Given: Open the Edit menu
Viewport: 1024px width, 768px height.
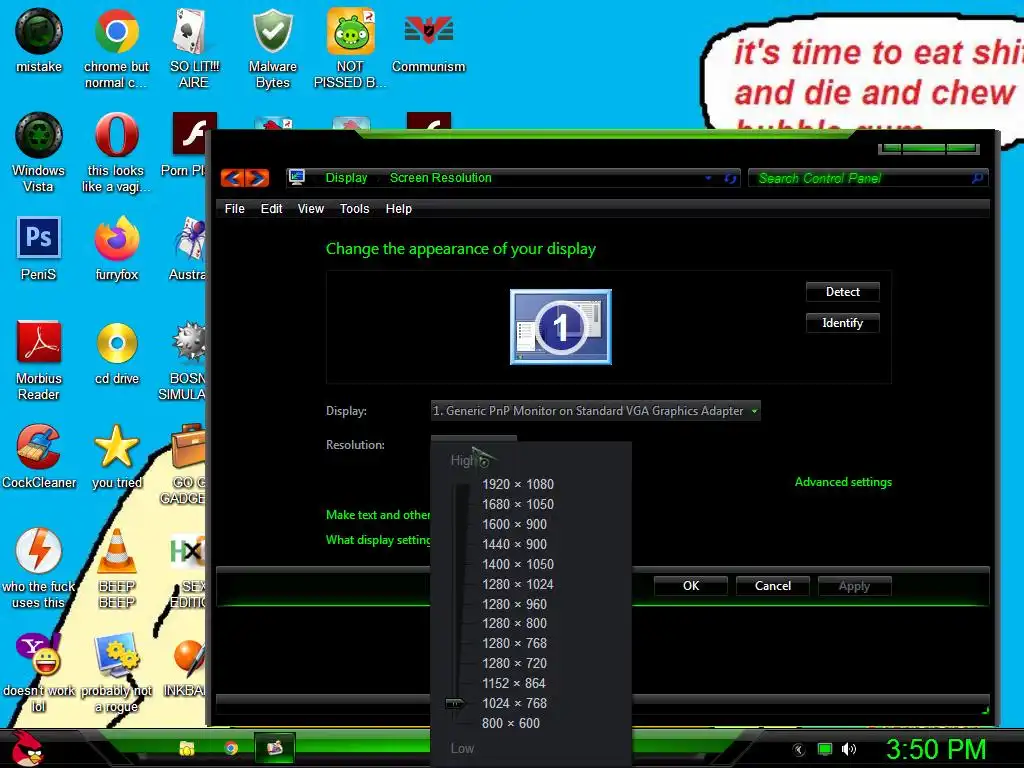Looking at the screenshot, I should (271, 209).
